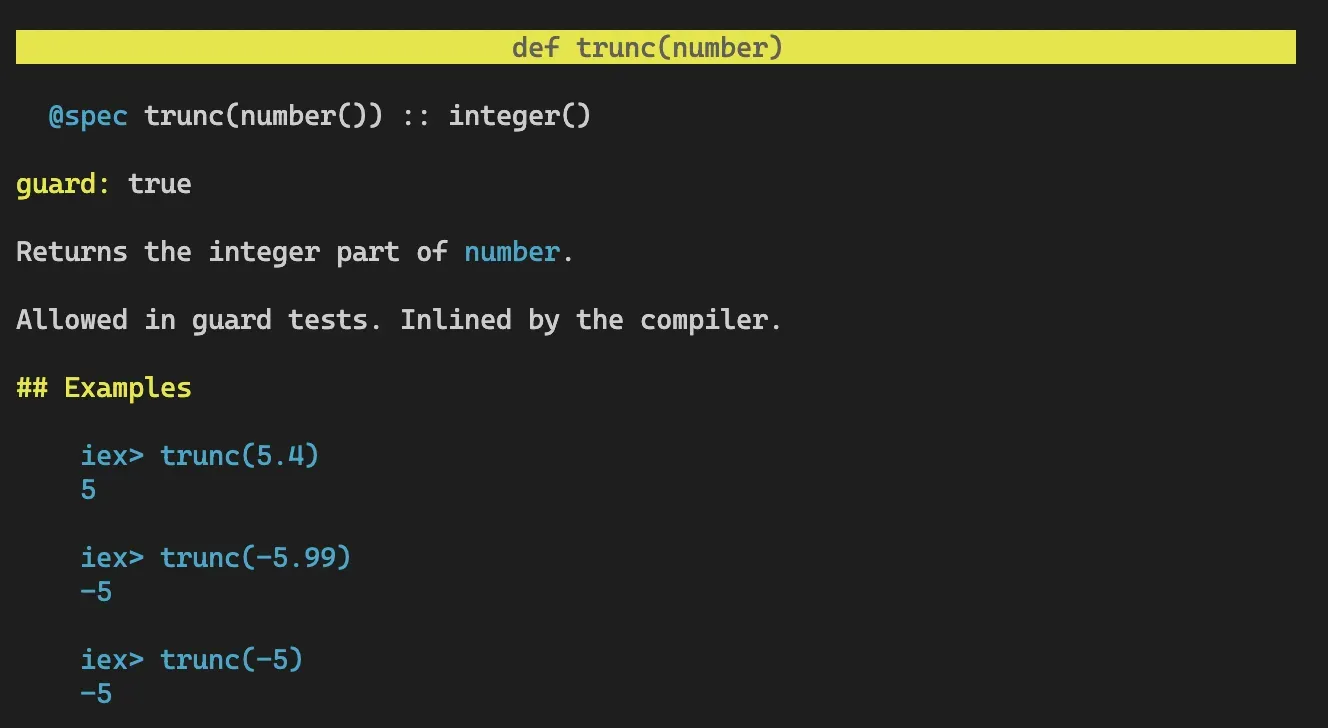Click the '::' operator in the spec

pos(416,116)
